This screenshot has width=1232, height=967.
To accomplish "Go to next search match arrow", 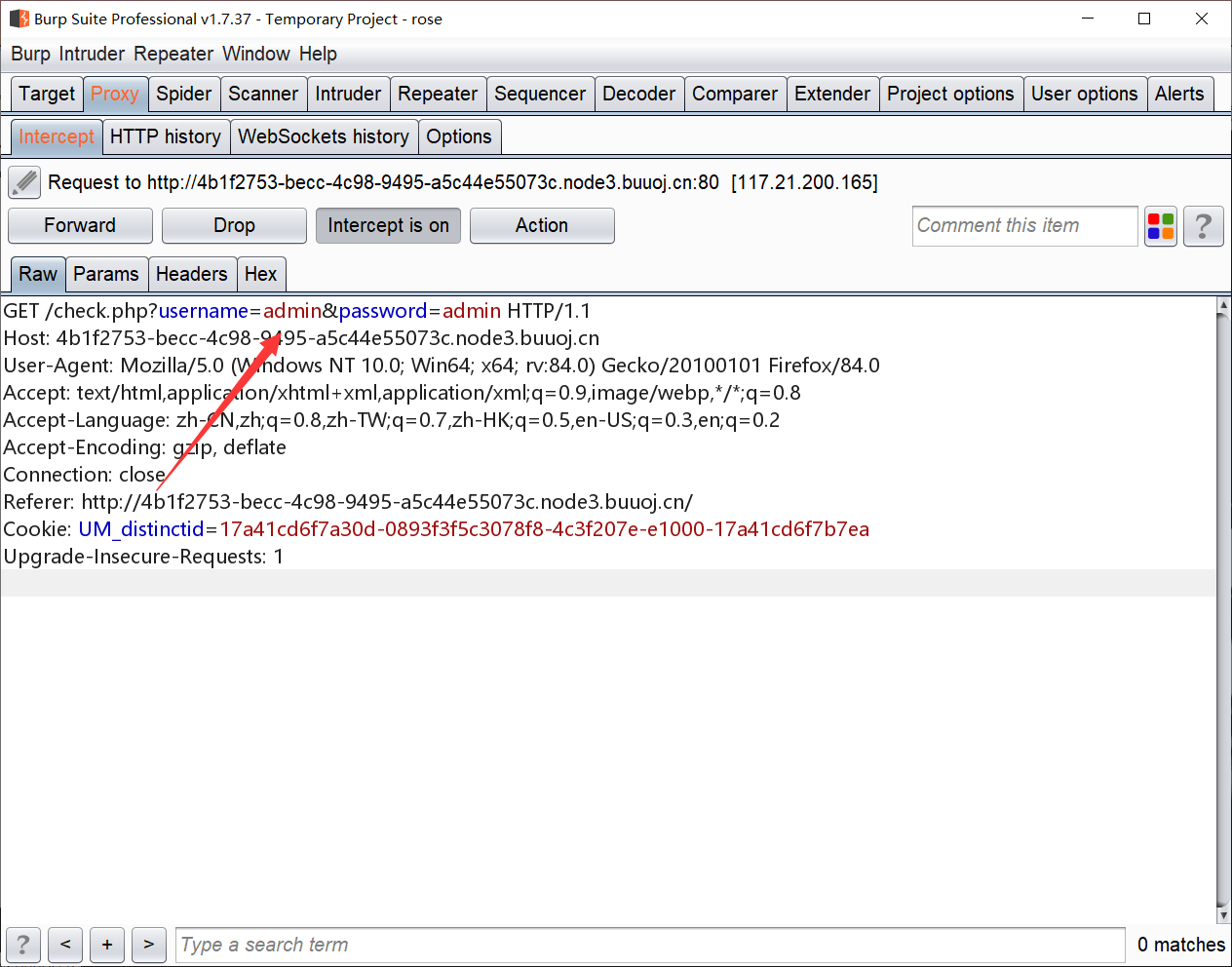I will (x=149, y=945).
